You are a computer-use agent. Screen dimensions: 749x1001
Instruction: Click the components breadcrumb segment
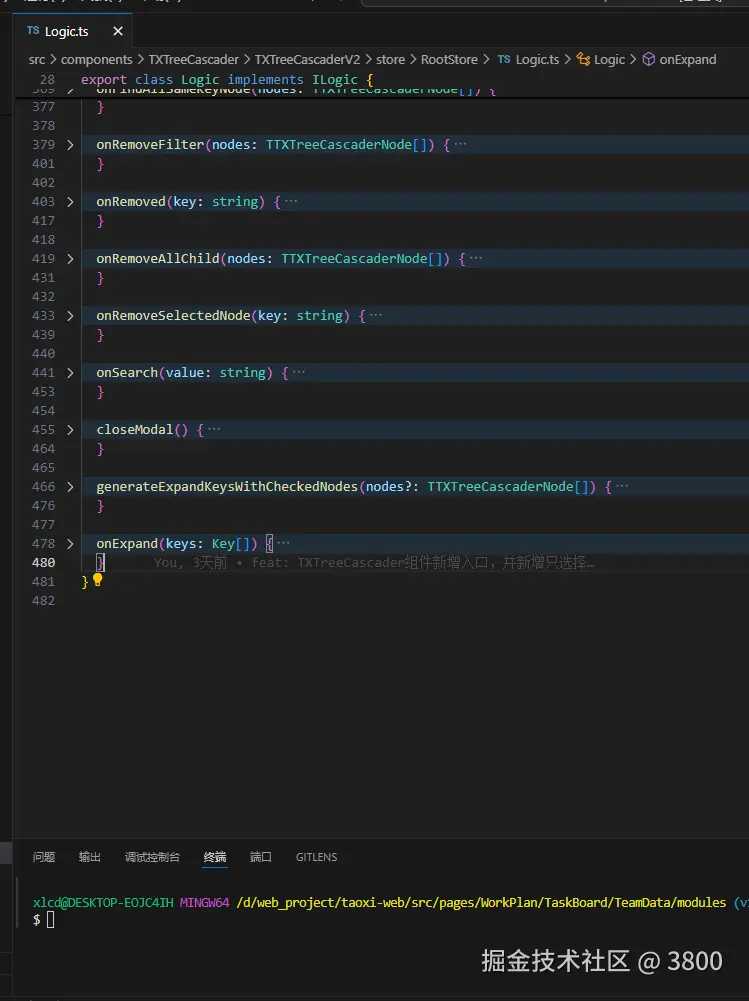[x=96, y=59]
